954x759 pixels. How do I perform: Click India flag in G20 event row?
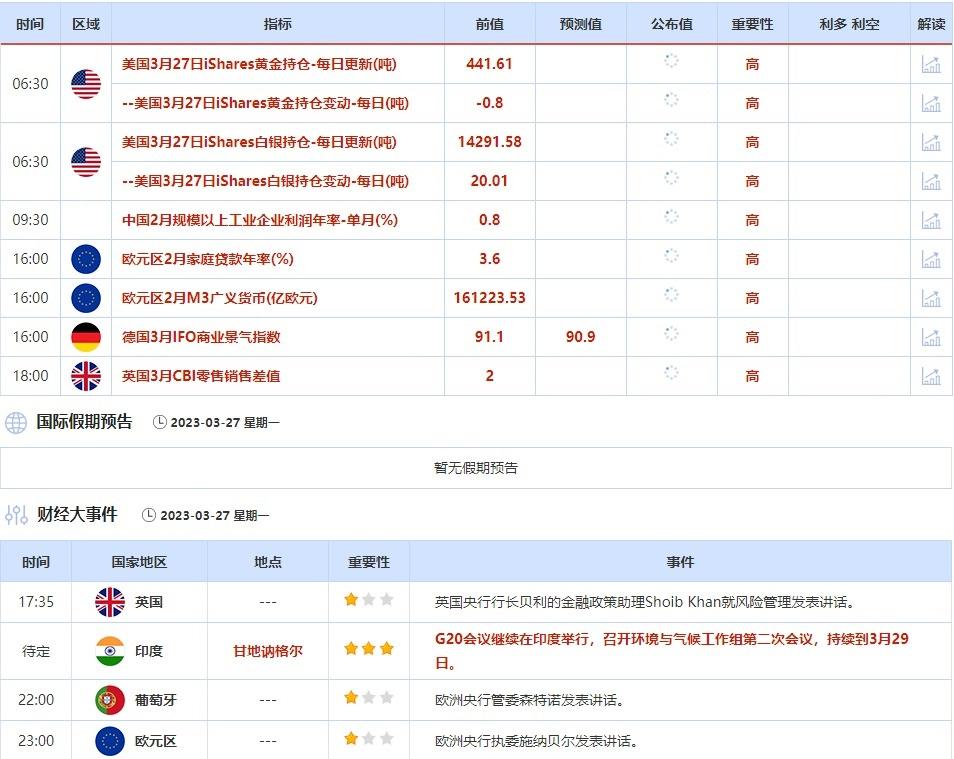tap(110, 651)
